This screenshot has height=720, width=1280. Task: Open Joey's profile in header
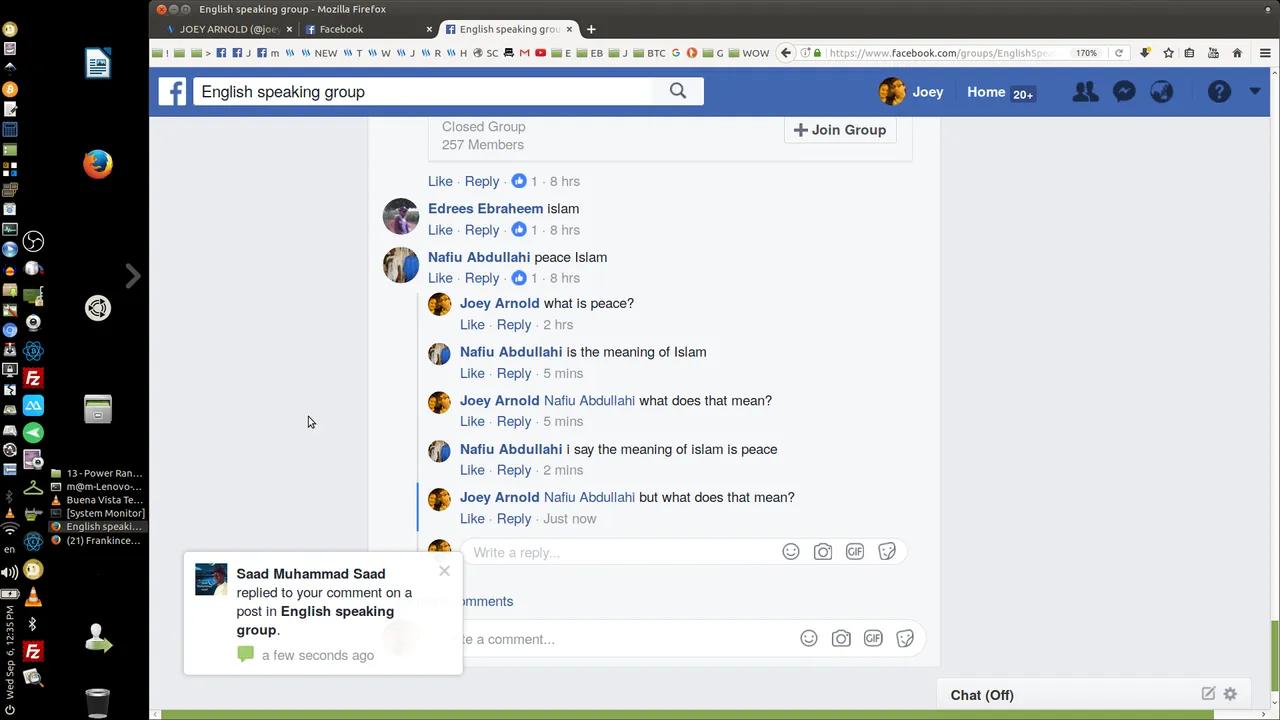point(911,92)
